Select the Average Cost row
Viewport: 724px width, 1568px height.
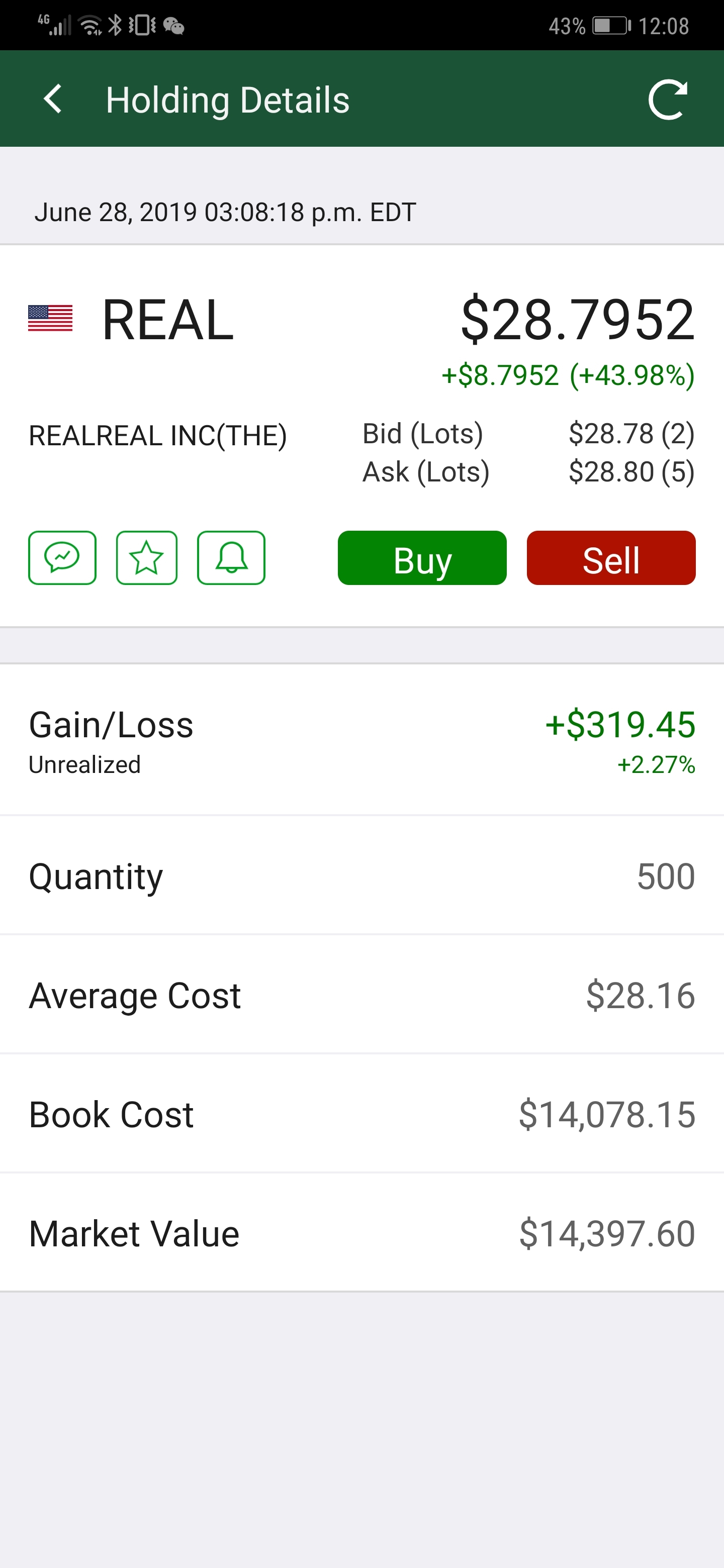pos(361,995)
